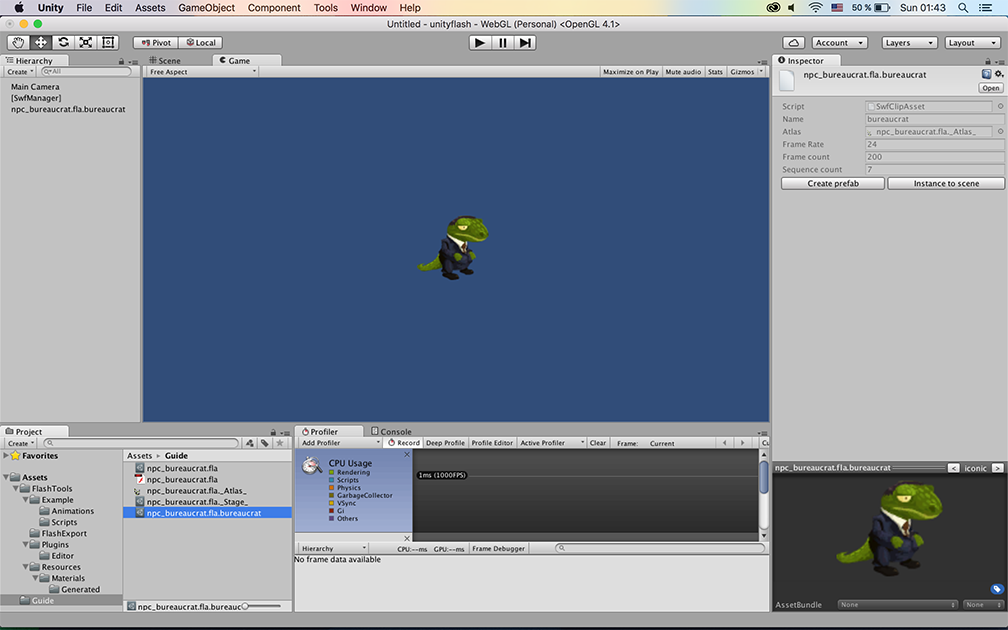Toggle Mute audio in Game view
1008x630 pixels.
[x=683, y=72]
